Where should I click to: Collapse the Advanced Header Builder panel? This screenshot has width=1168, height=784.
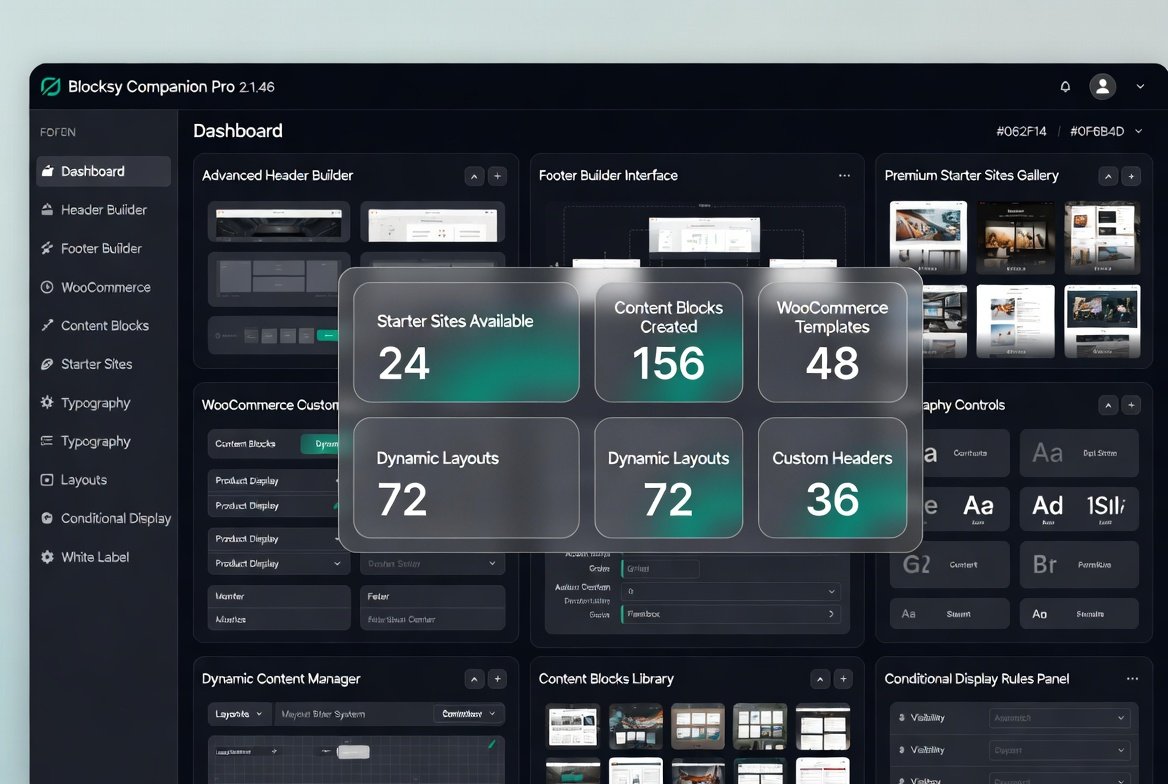474,177
